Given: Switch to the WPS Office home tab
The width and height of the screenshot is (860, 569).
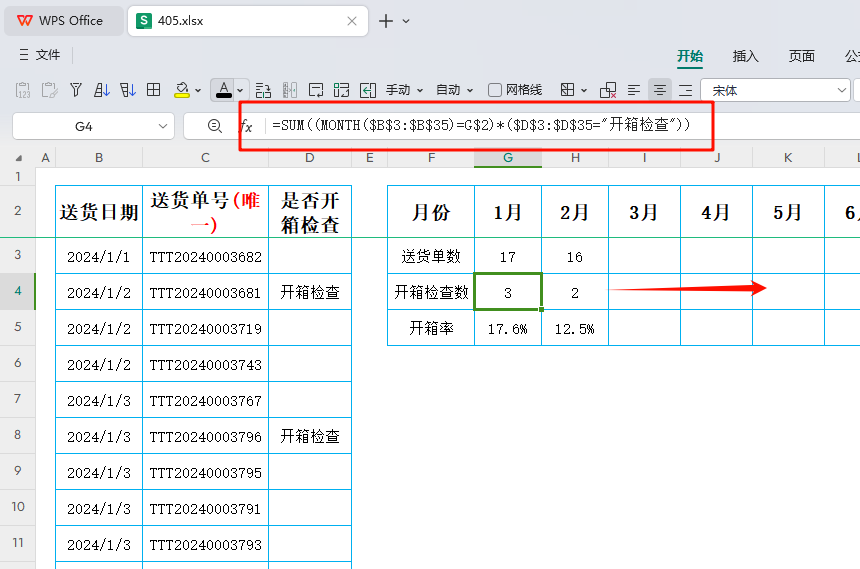Looking at the screenshot, I should coord(63,21).
